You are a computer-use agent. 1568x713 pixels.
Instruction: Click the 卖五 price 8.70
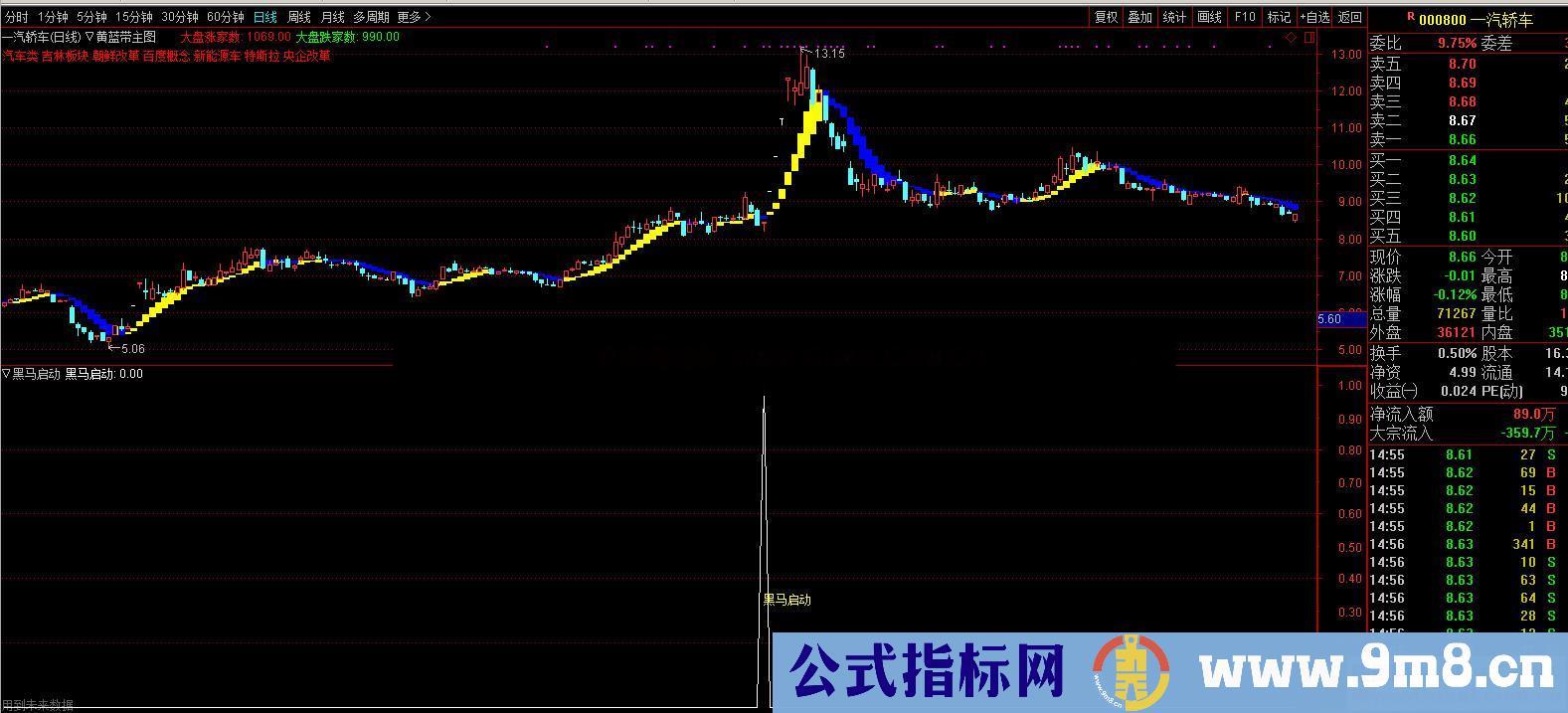tap(1462, 64)
